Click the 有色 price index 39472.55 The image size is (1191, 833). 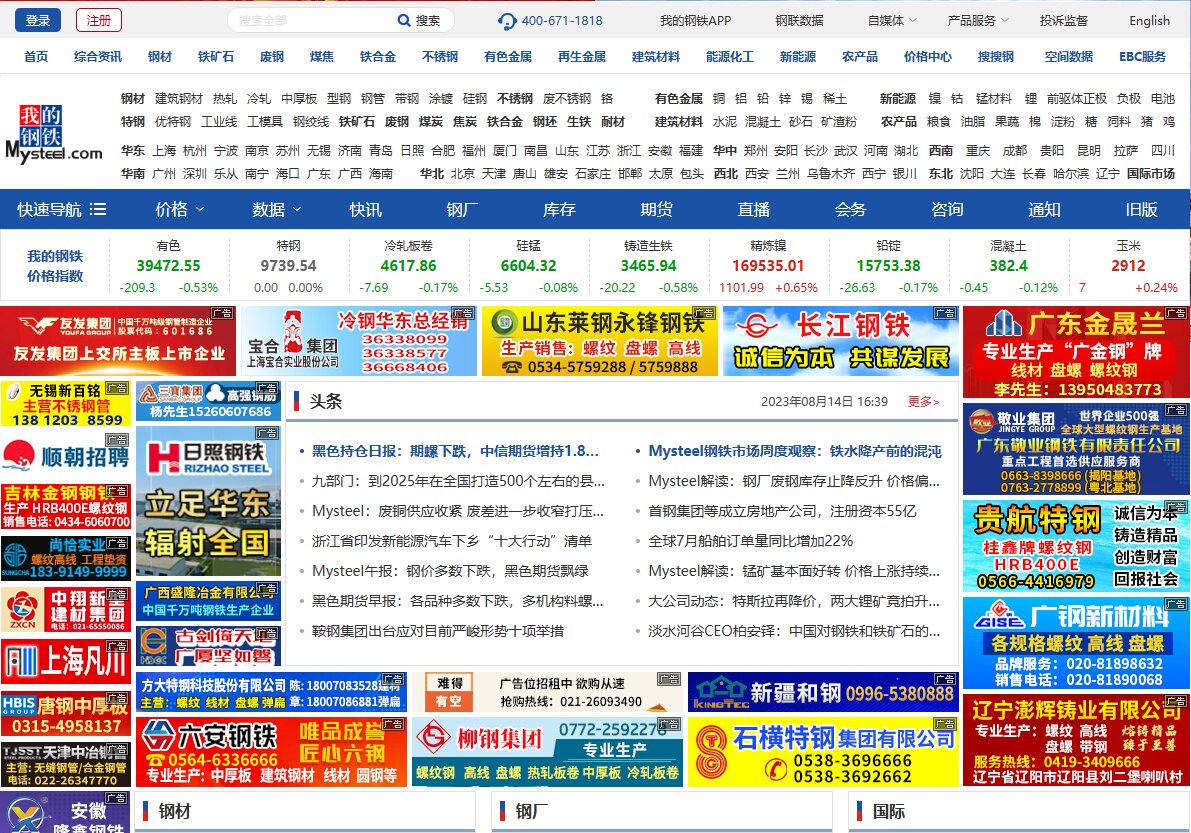tap(169, 266)
